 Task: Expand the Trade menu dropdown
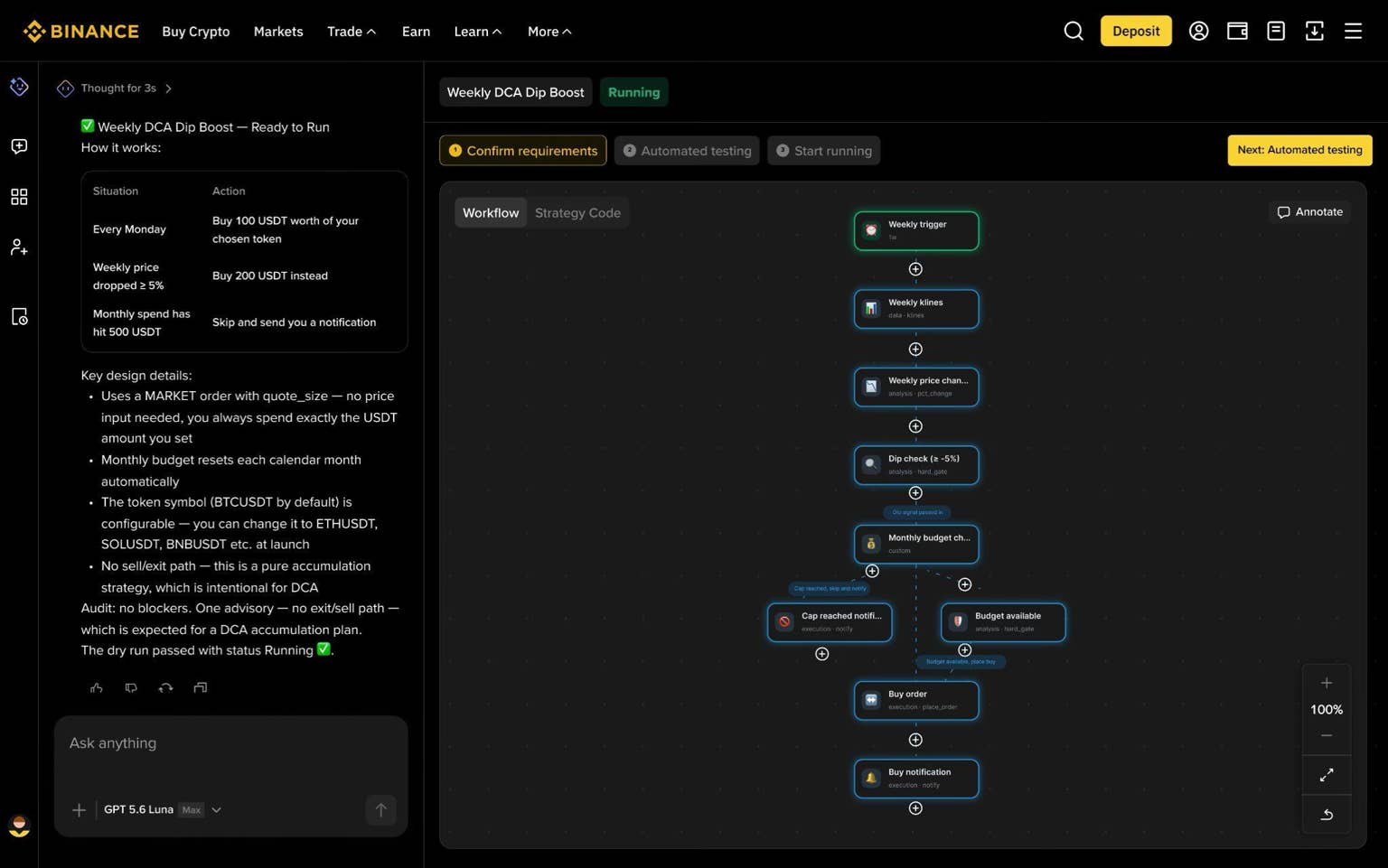352,32
